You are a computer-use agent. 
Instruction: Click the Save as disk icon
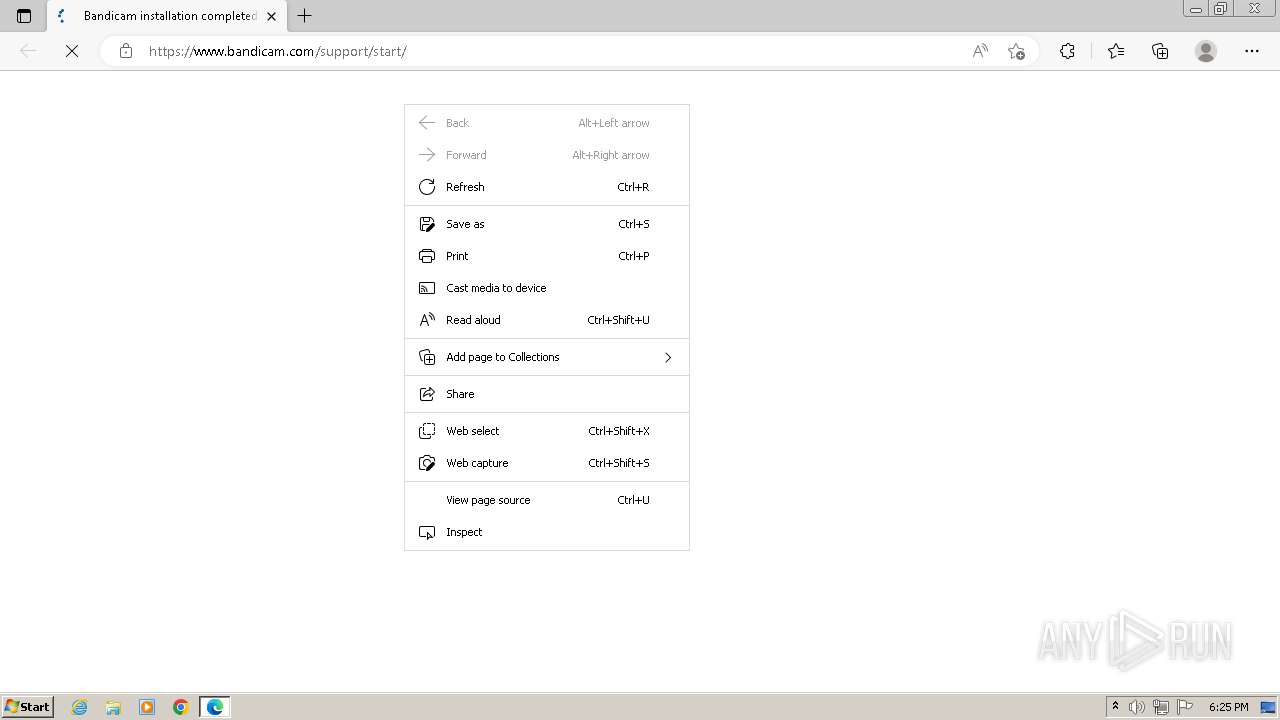pos(427,224)
